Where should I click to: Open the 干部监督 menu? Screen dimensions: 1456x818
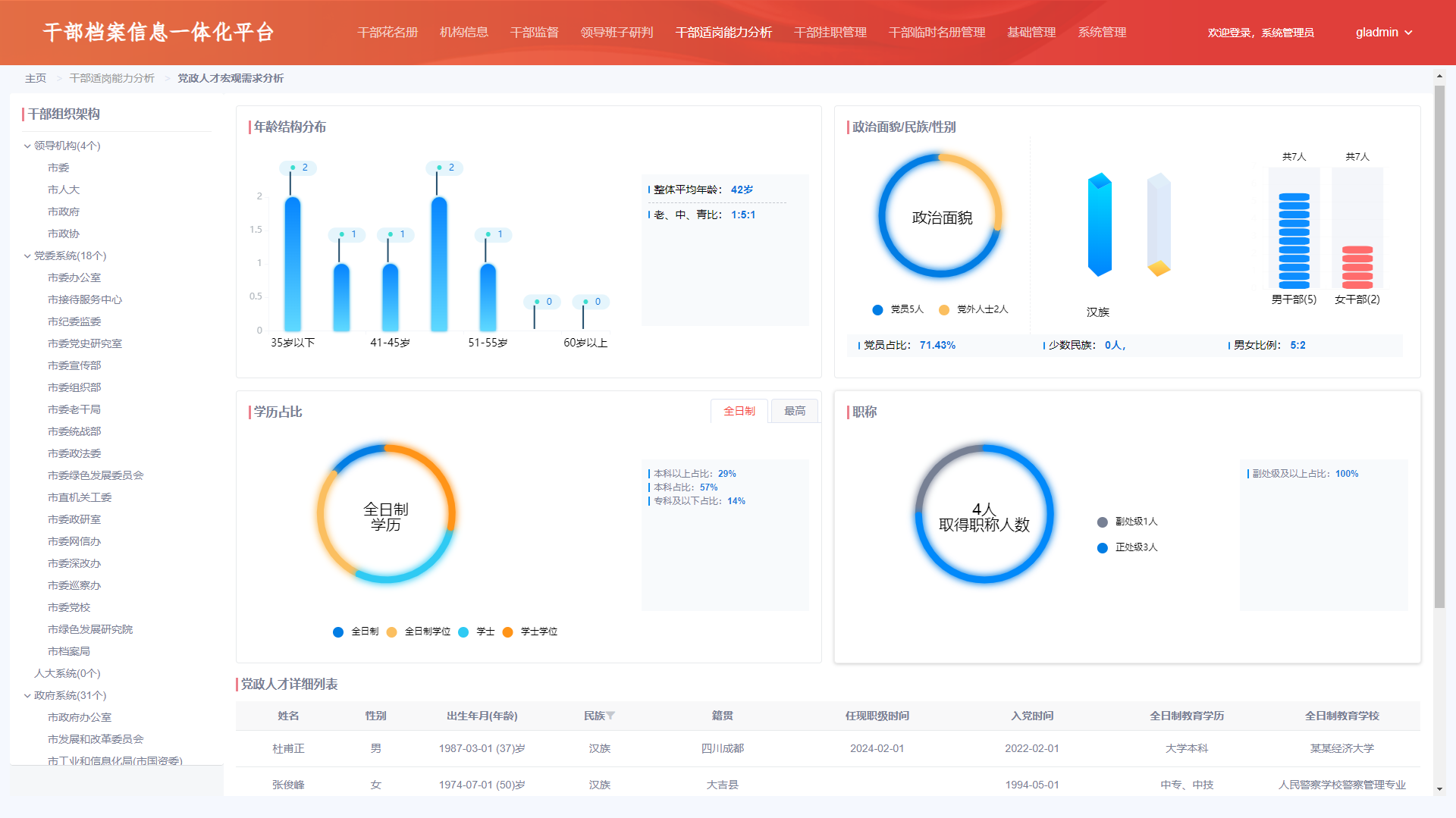pos(535,33)
